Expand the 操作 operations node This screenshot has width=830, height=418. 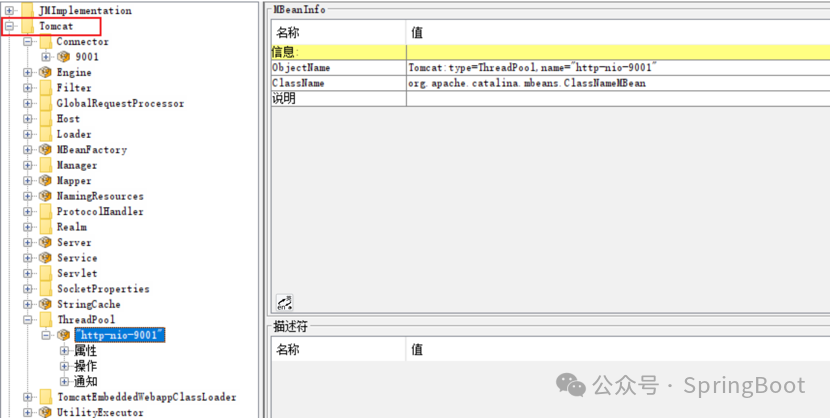pos(65,366)
